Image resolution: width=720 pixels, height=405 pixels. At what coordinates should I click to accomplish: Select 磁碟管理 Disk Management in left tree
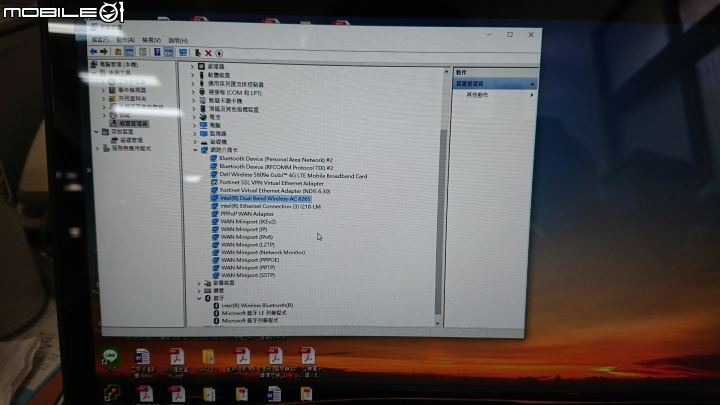point(131,140)
